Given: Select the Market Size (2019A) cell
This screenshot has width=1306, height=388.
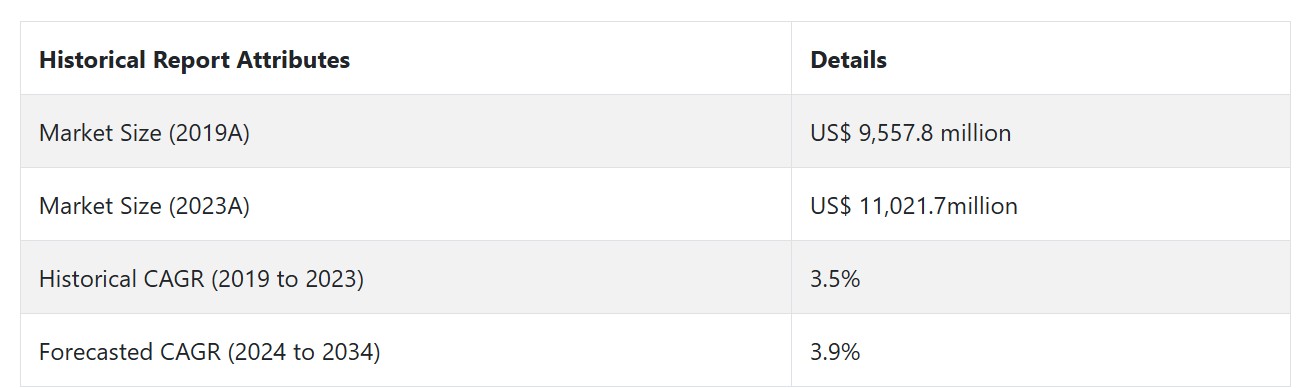Looking at the screenshot, I should coord(406,132).
